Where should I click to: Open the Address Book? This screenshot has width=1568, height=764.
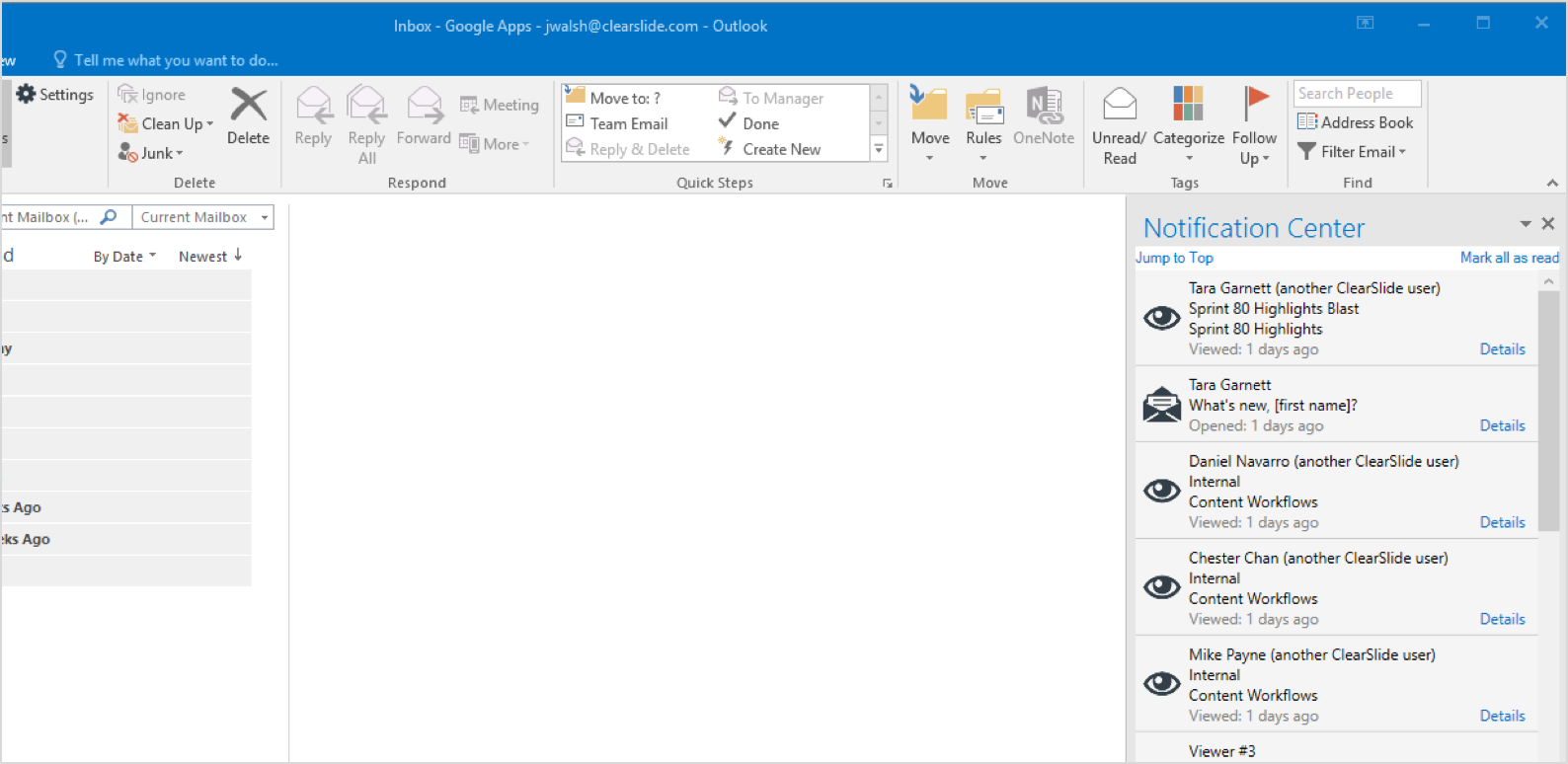click(x=1355, y=122)
